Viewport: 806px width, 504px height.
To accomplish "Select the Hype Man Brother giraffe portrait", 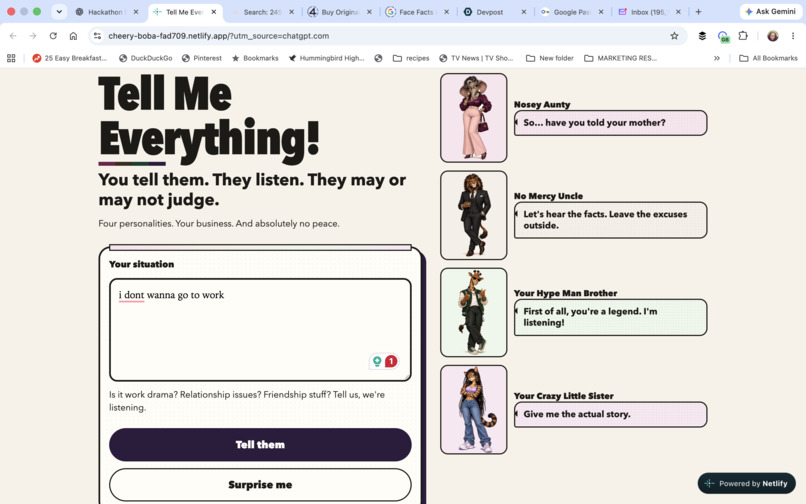I will point(473,312).
